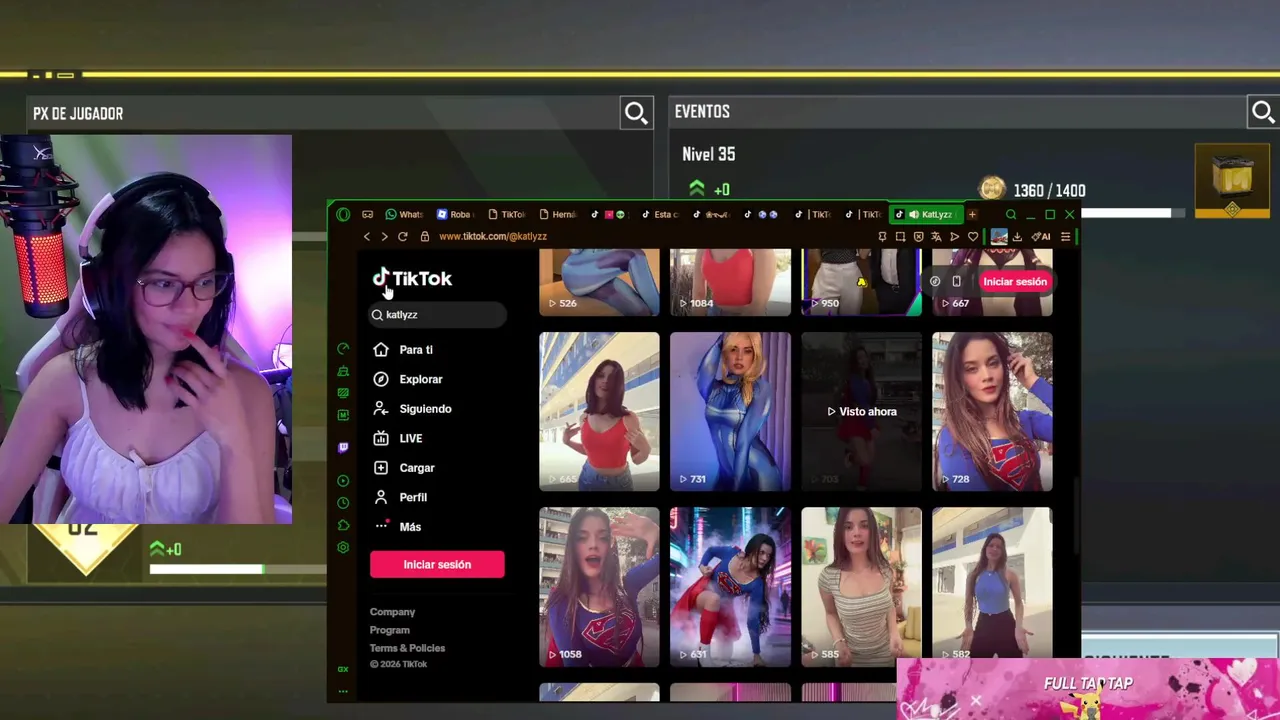This screenshot has height=720, width=1280.
Task: Open browser downloads icon
Action: (x=1017, y=236)
